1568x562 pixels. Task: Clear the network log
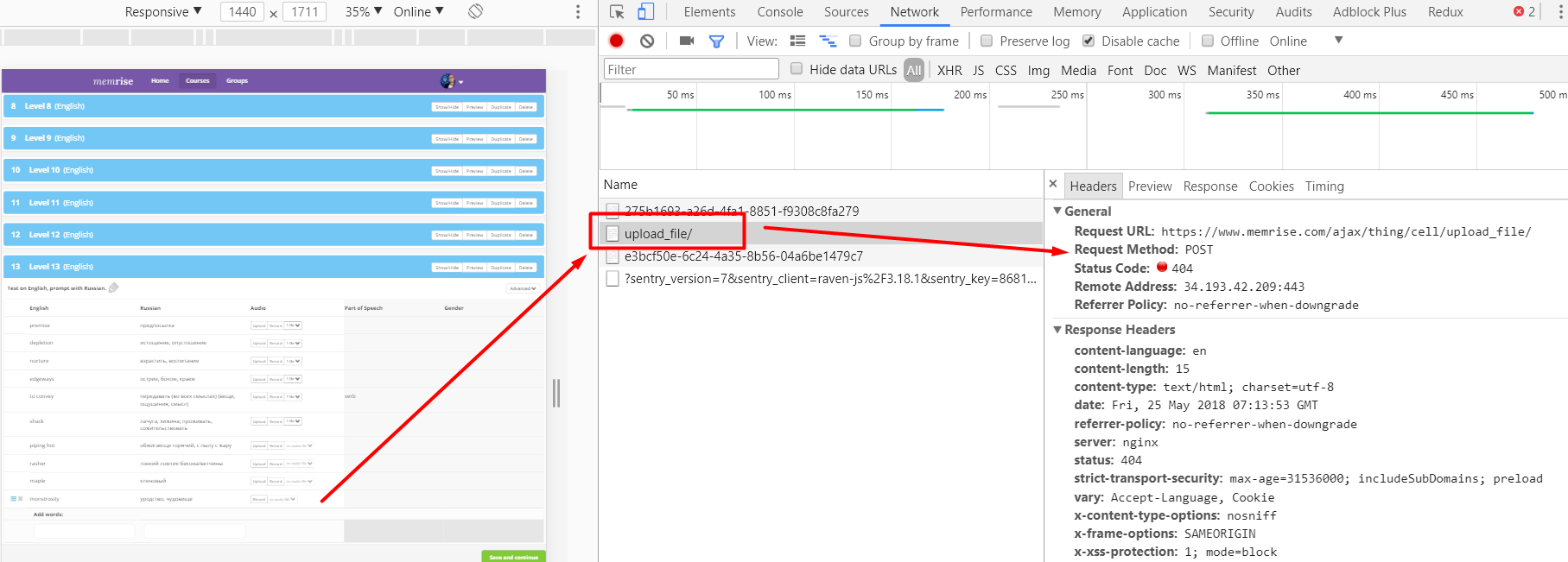coord(647,41)
